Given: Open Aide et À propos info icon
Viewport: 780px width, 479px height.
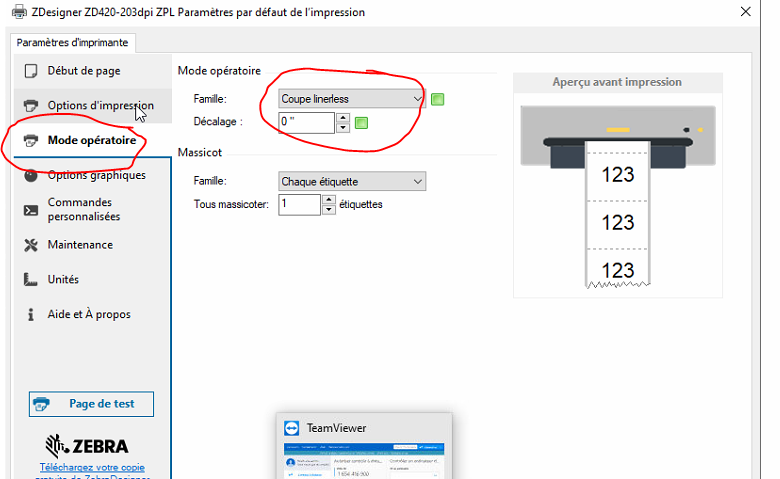Looking at the screenshot, I should pyautogui.click(x=30, y=315).
